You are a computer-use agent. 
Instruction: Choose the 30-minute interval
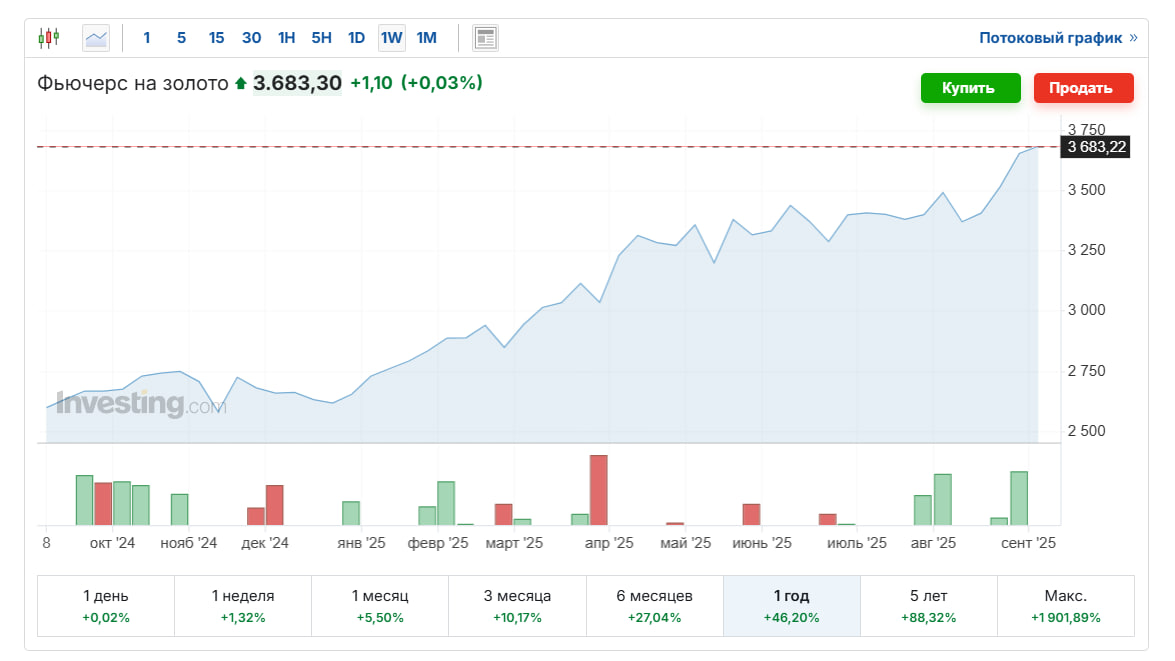point(251,38)
